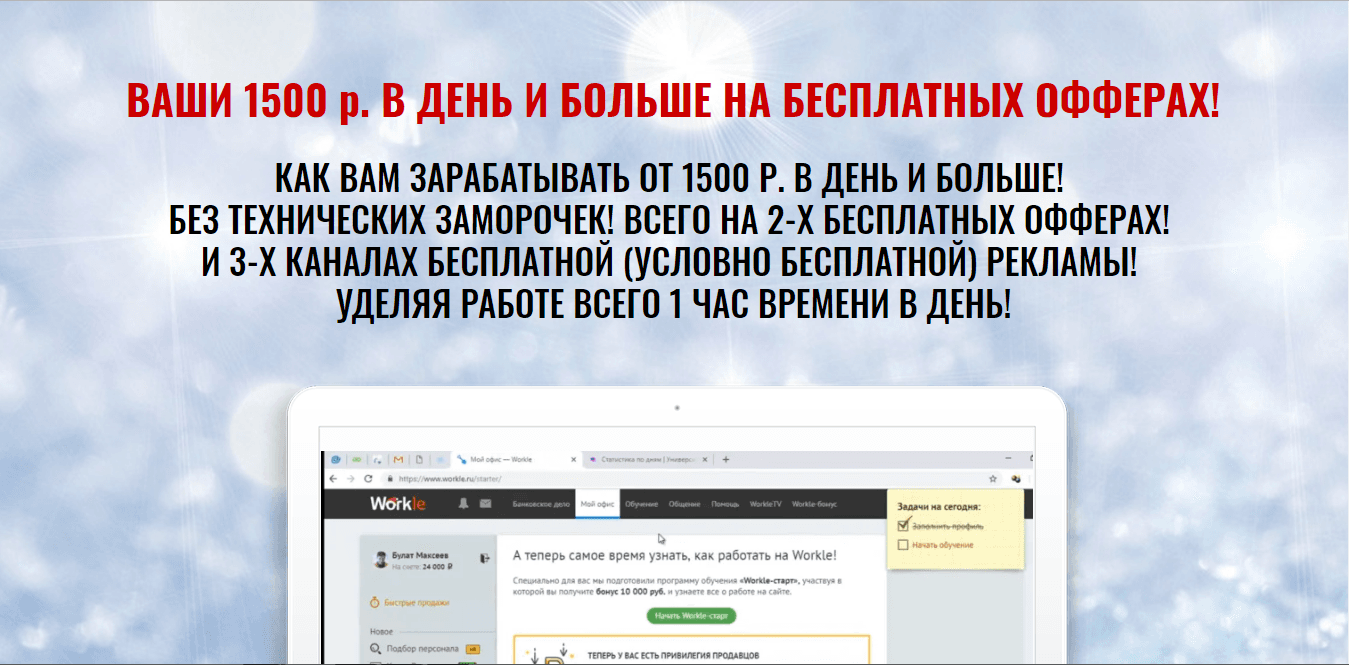Click the browser back arrow
This screenshot has height=665, width=1349.
pyautogui.click(x=333, y=476)
